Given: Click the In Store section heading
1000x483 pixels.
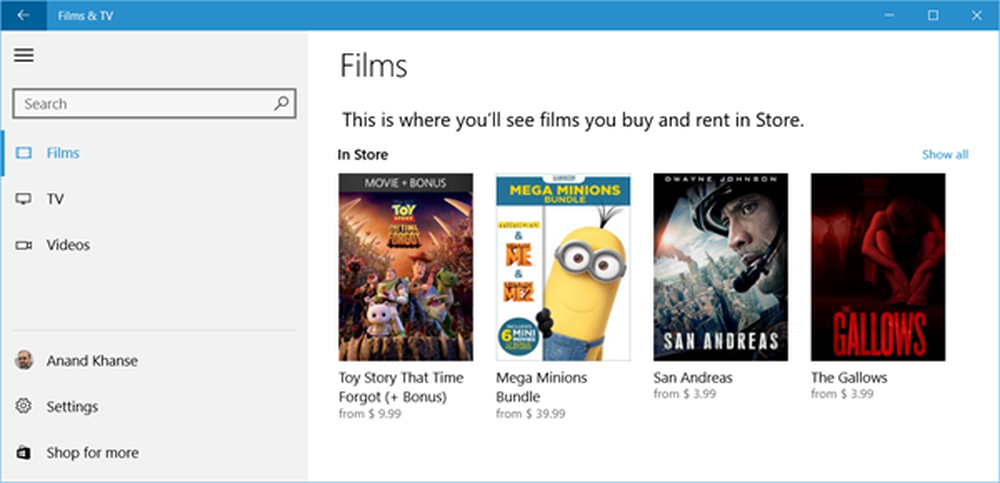Looking at the screenshot, I should point(363,154).
